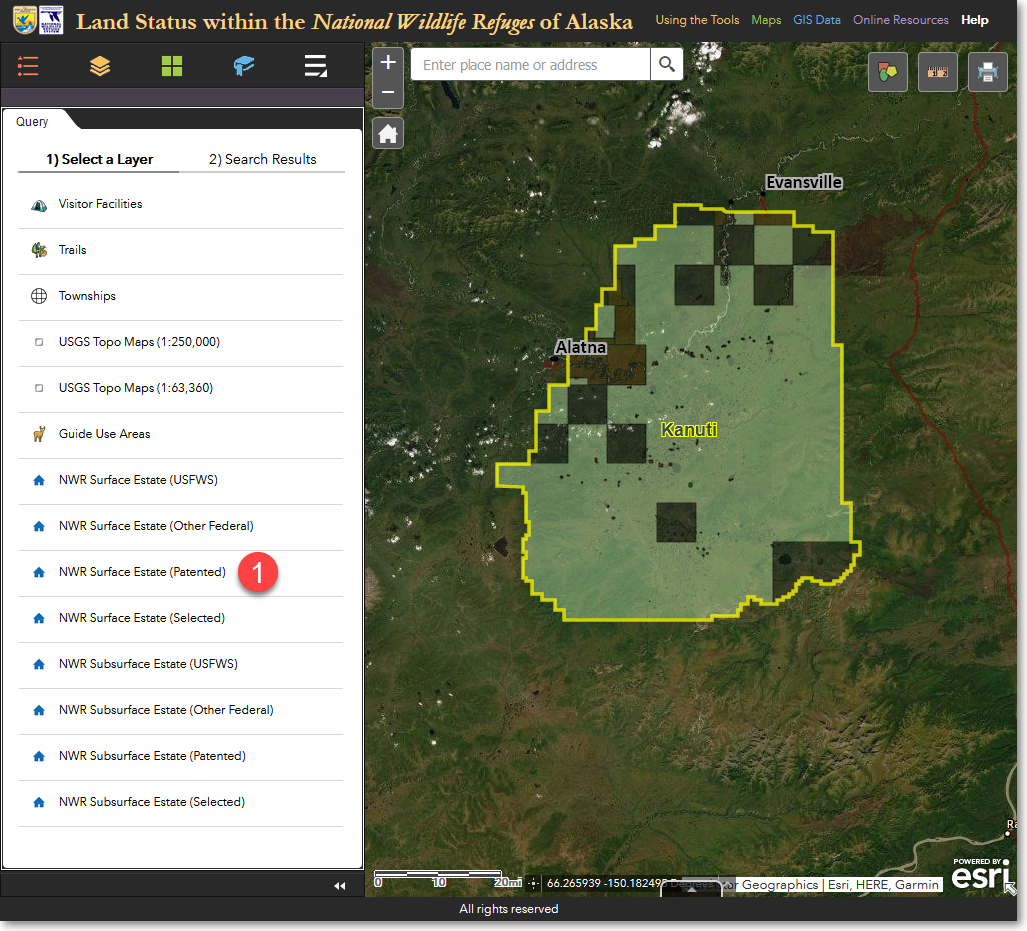
Task: Zoom in on the map
Action: [388, 63]
